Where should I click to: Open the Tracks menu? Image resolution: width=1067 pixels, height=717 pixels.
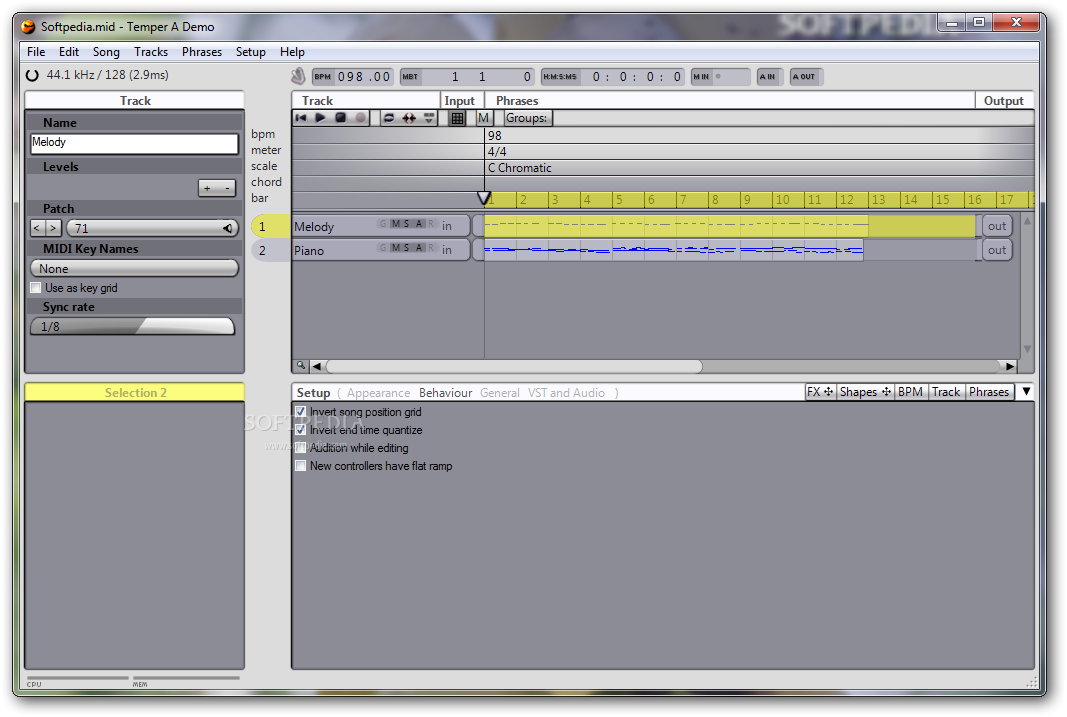point(151,52)
